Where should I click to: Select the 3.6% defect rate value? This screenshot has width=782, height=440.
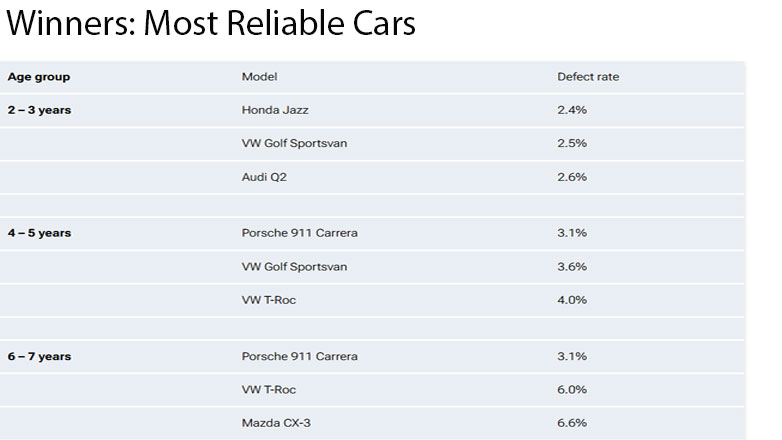571,267
